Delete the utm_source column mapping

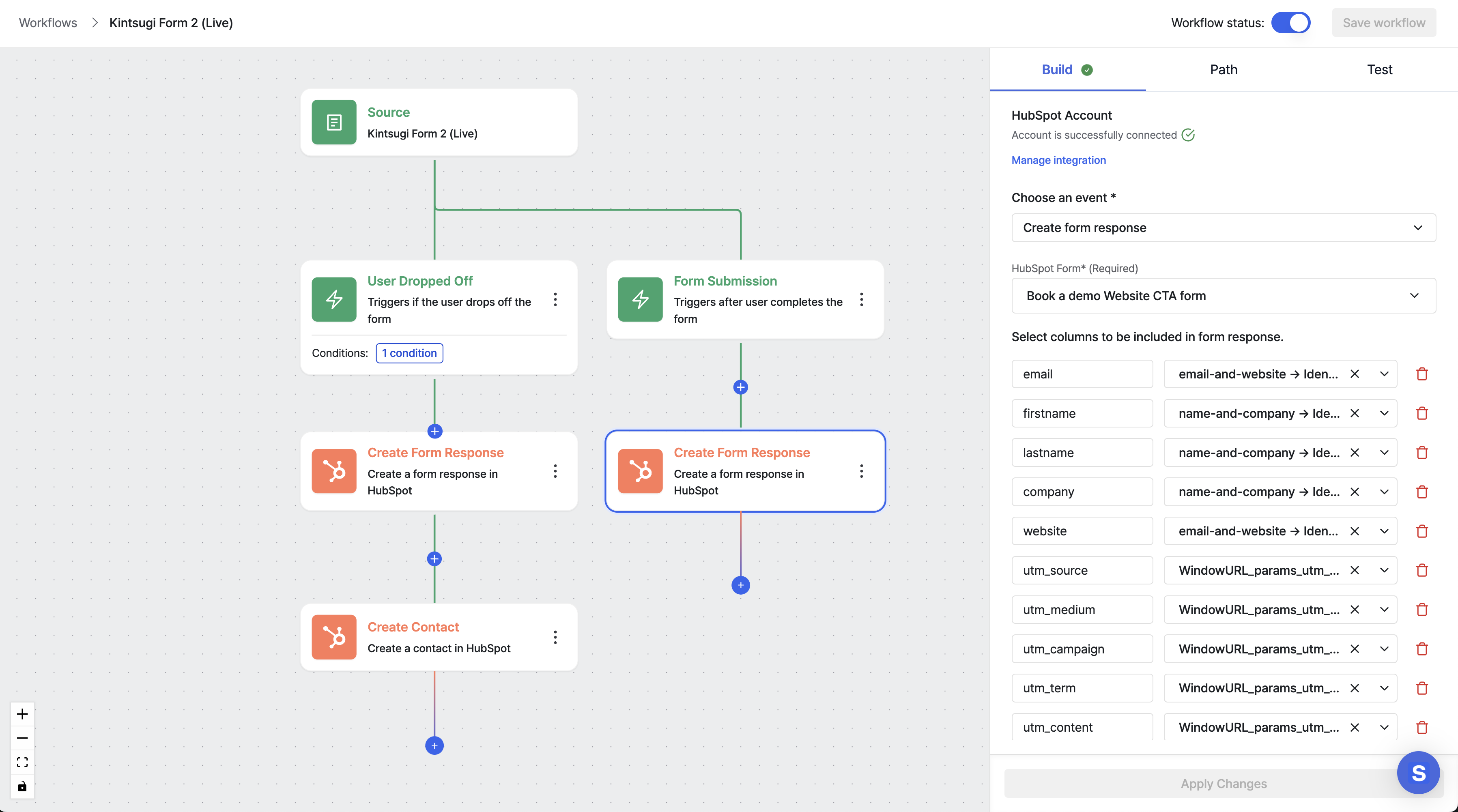click(x=1422, y=570)
